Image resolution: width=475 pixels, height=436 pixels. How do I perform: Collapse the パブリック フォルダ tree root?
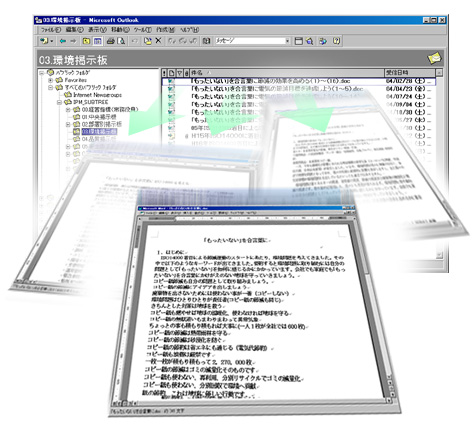click(x=42, y=73)
